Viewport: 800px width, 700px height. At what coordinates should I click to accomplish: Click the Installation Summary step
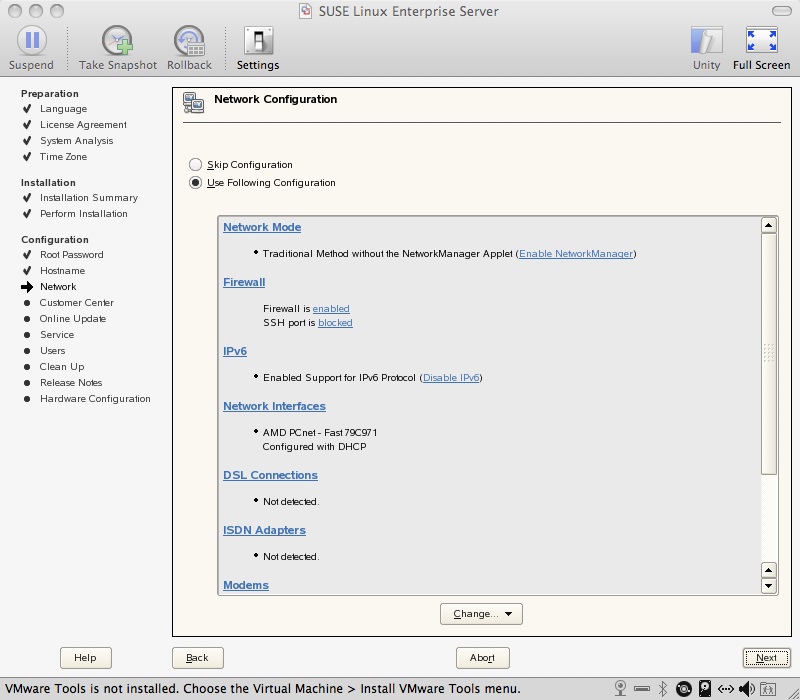point(89,197)
